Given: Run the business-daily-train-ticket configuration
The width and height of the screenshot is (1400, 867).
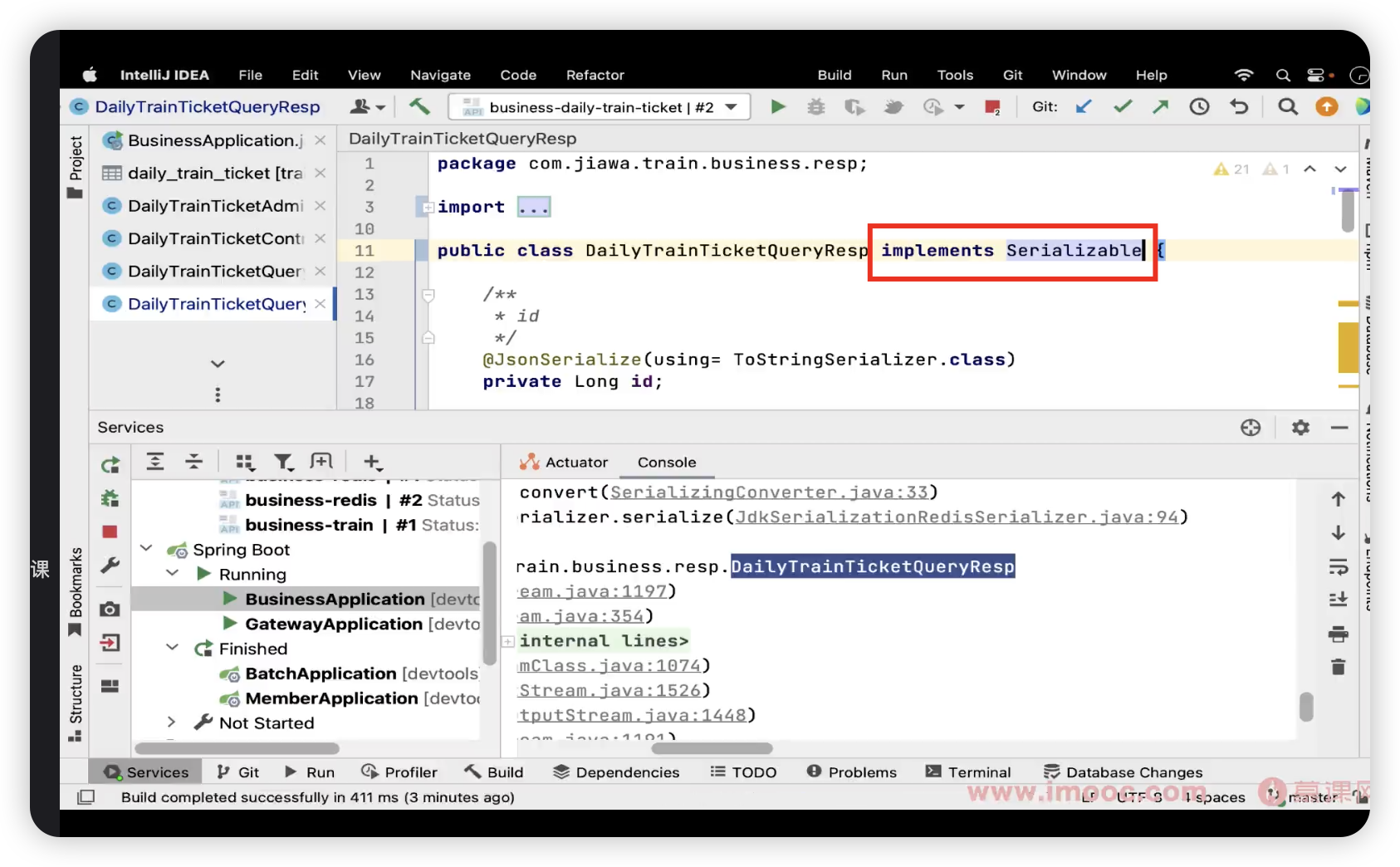Looking at the screenshot, I should pyautogui.click(x=778, y=107).
